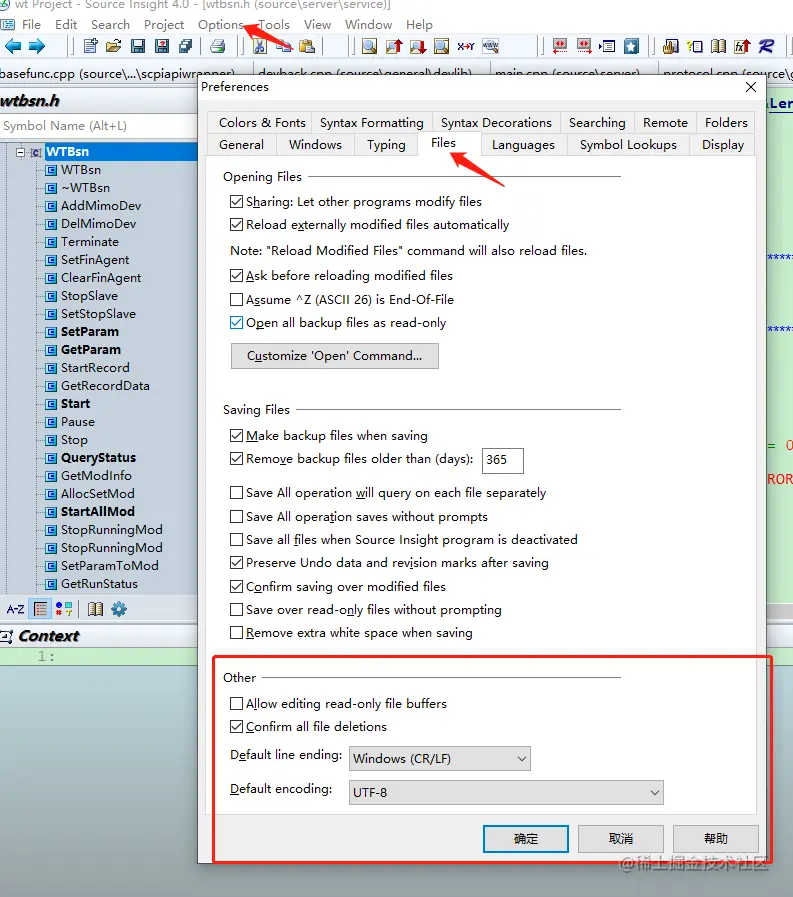Click Customize 'Open' Command button
Screen dimensions: 793x897
[335, 356]
